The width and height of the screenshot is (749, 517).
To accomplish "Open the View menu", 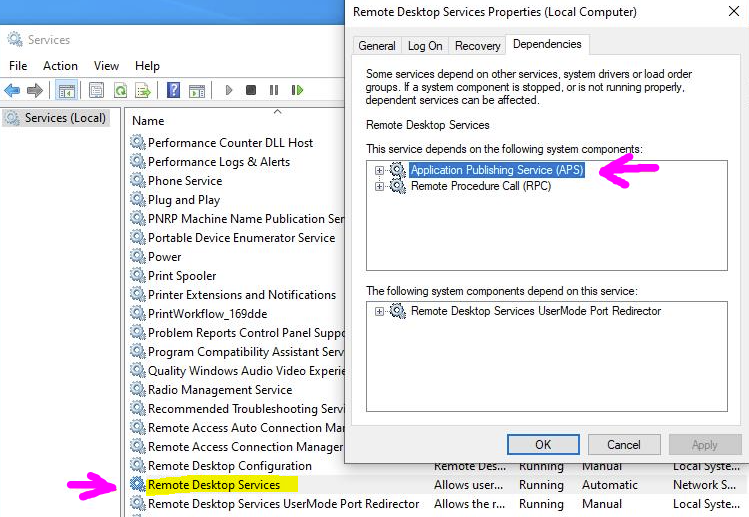I will click(106, 66).
